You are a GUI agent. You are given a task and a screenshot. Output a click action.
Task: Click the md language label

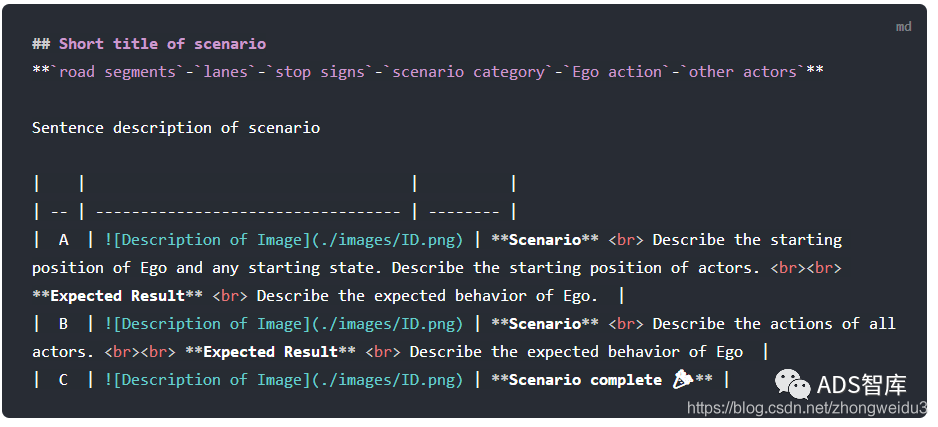click(x=903, y=27)
